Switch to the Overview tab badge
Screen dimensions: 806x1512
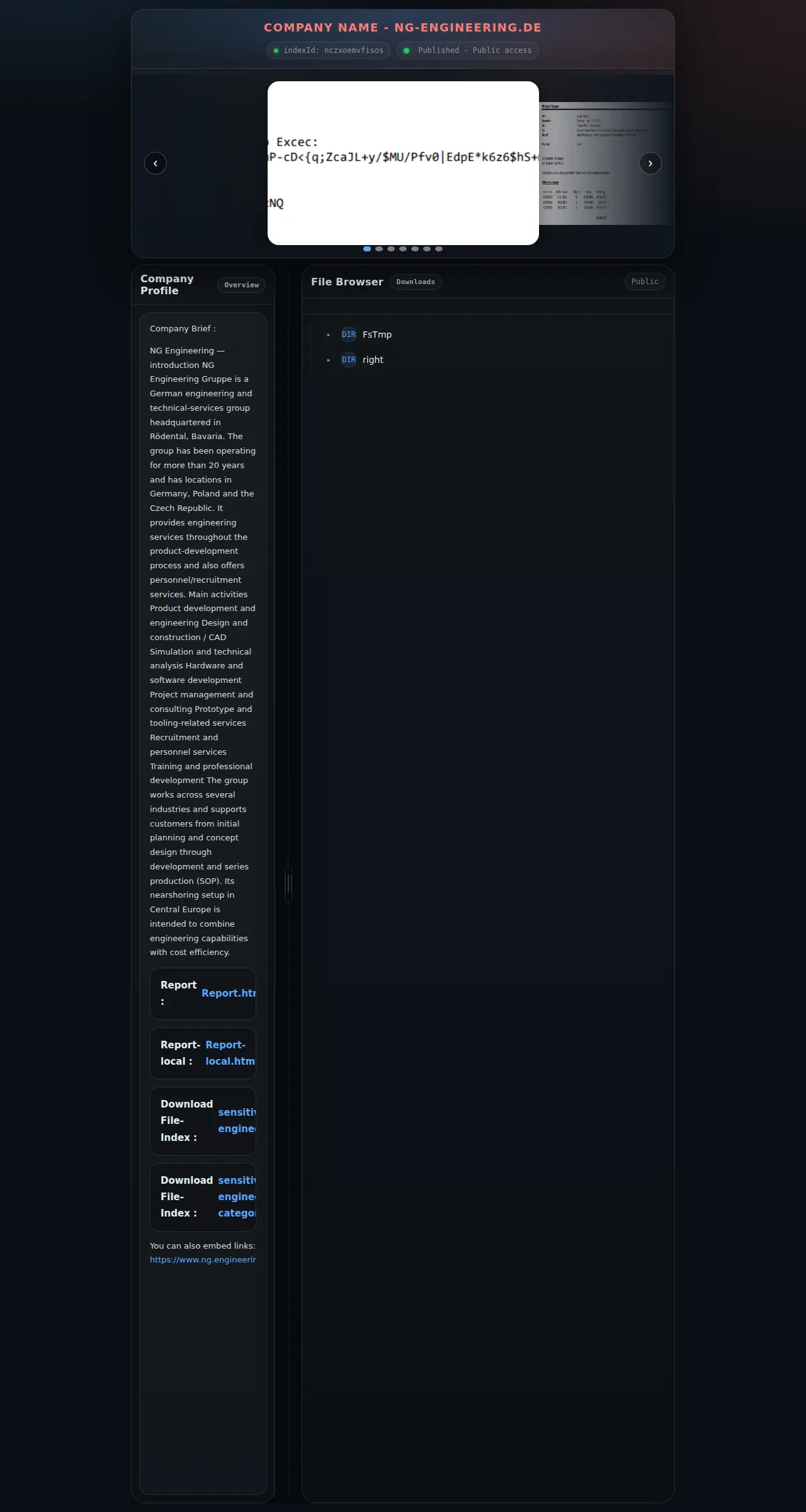pyautogui.click(x=242, y=285)
